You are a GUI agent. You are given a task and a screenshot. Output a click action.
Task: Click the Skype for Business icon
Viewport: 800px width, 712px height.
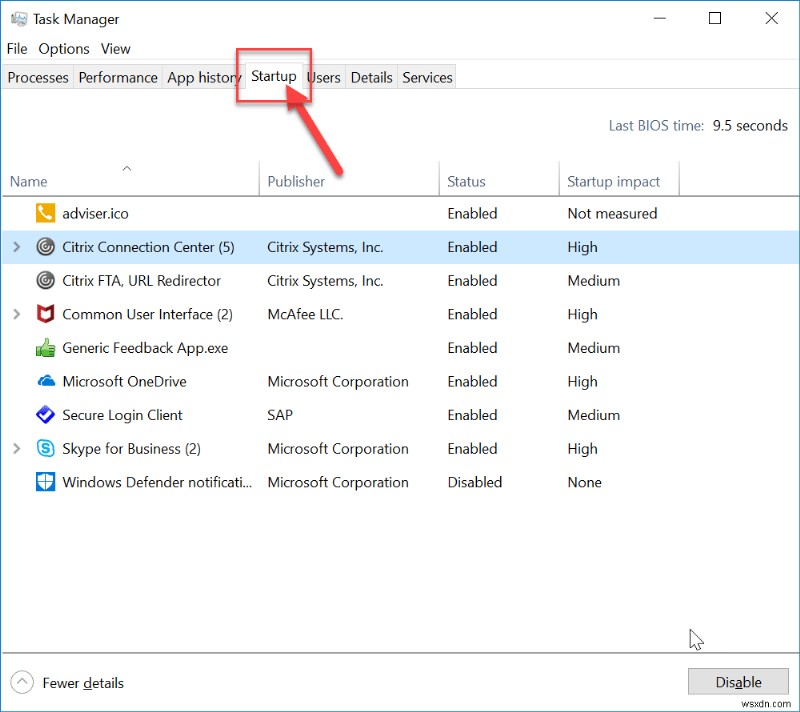44,449
